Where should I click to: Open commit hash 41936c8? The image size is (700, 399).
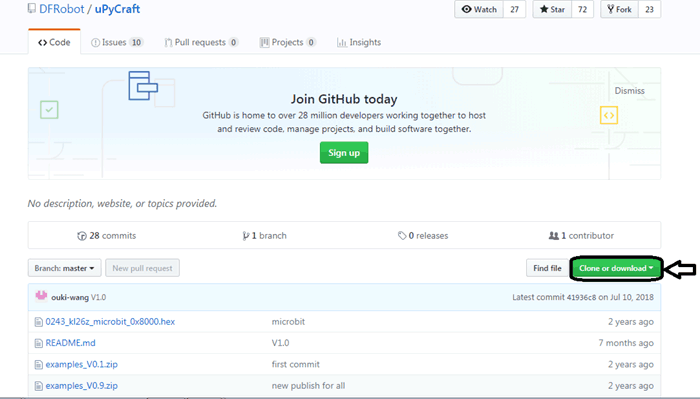click(x=581, y=297)
